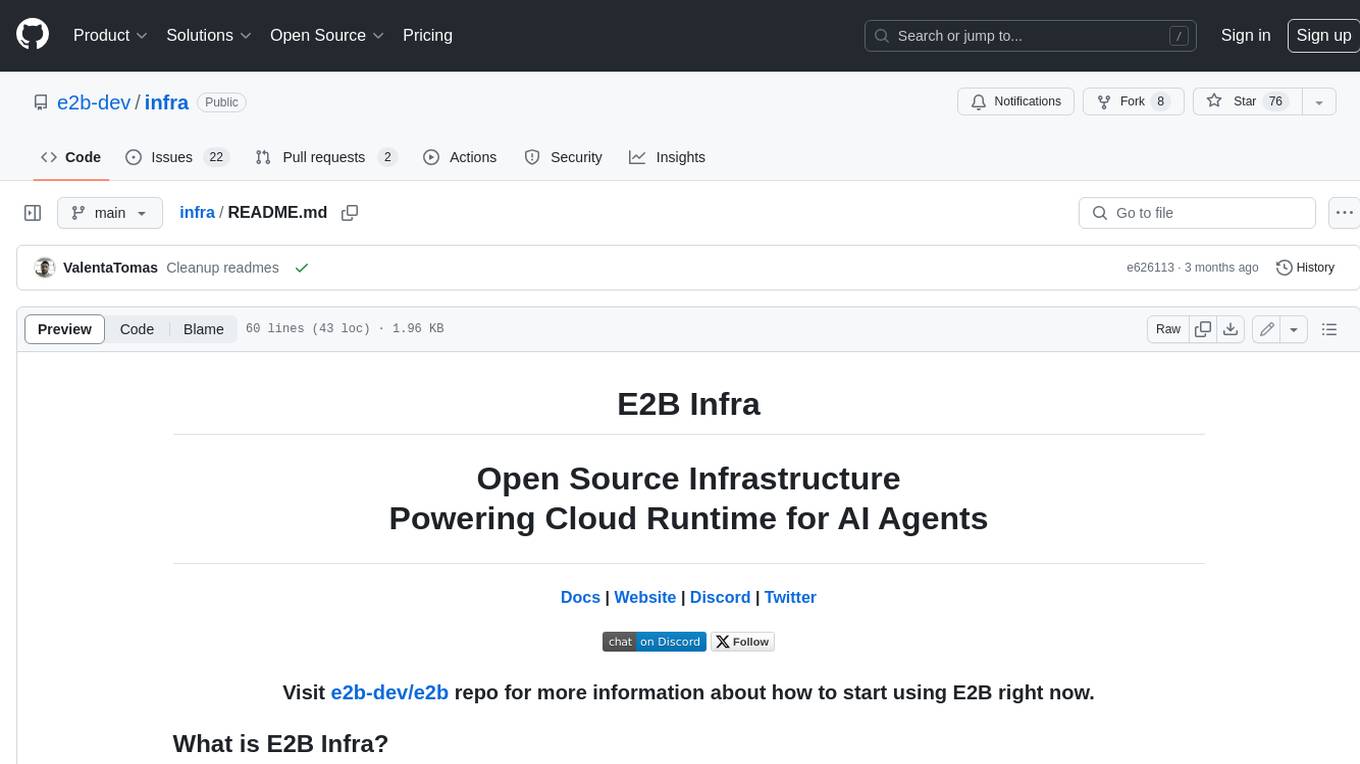Open the GitHub home logo
1360x764 pixels.
click(32, 35)
